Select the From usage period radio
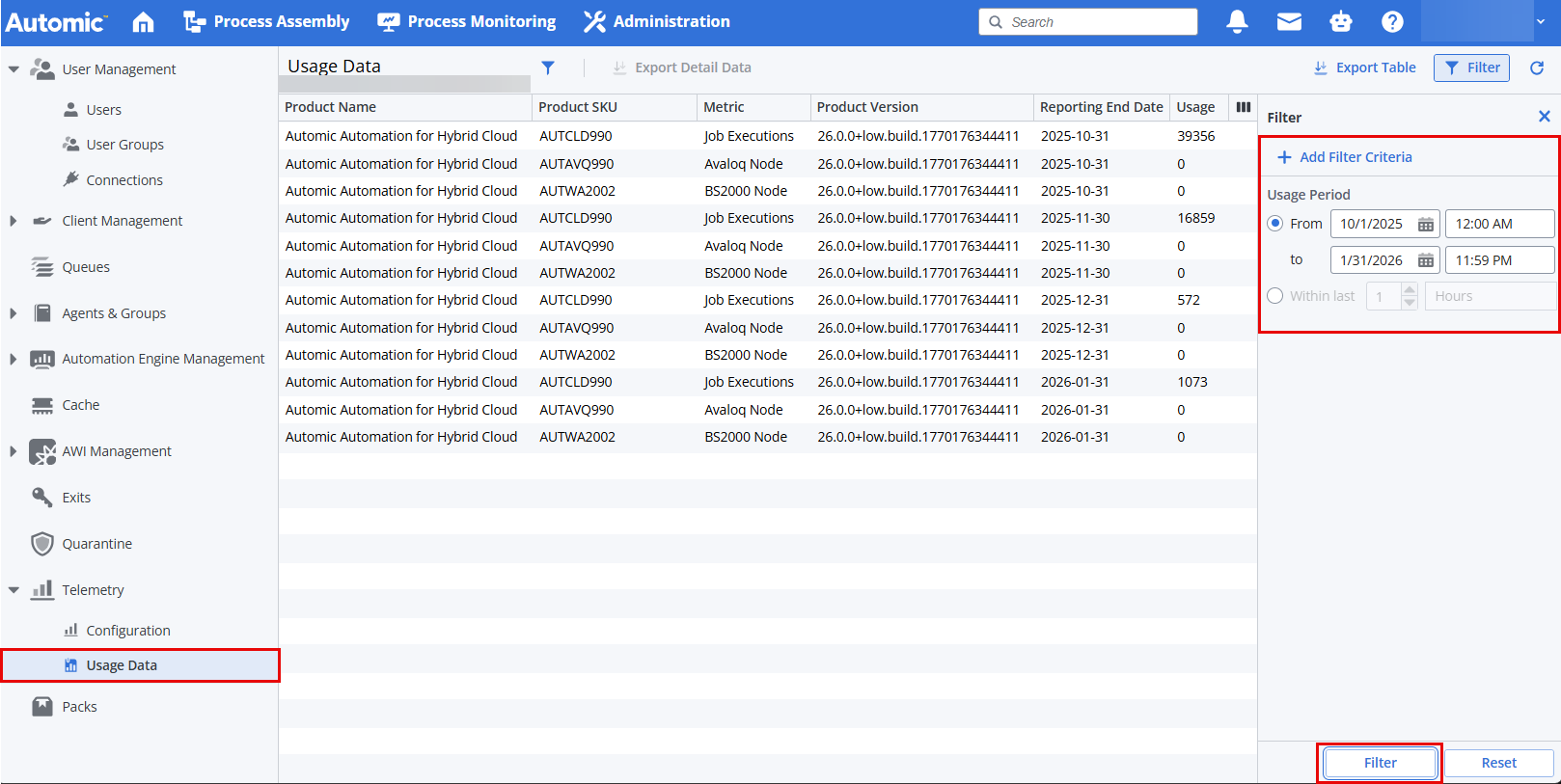 [1275, 224]
